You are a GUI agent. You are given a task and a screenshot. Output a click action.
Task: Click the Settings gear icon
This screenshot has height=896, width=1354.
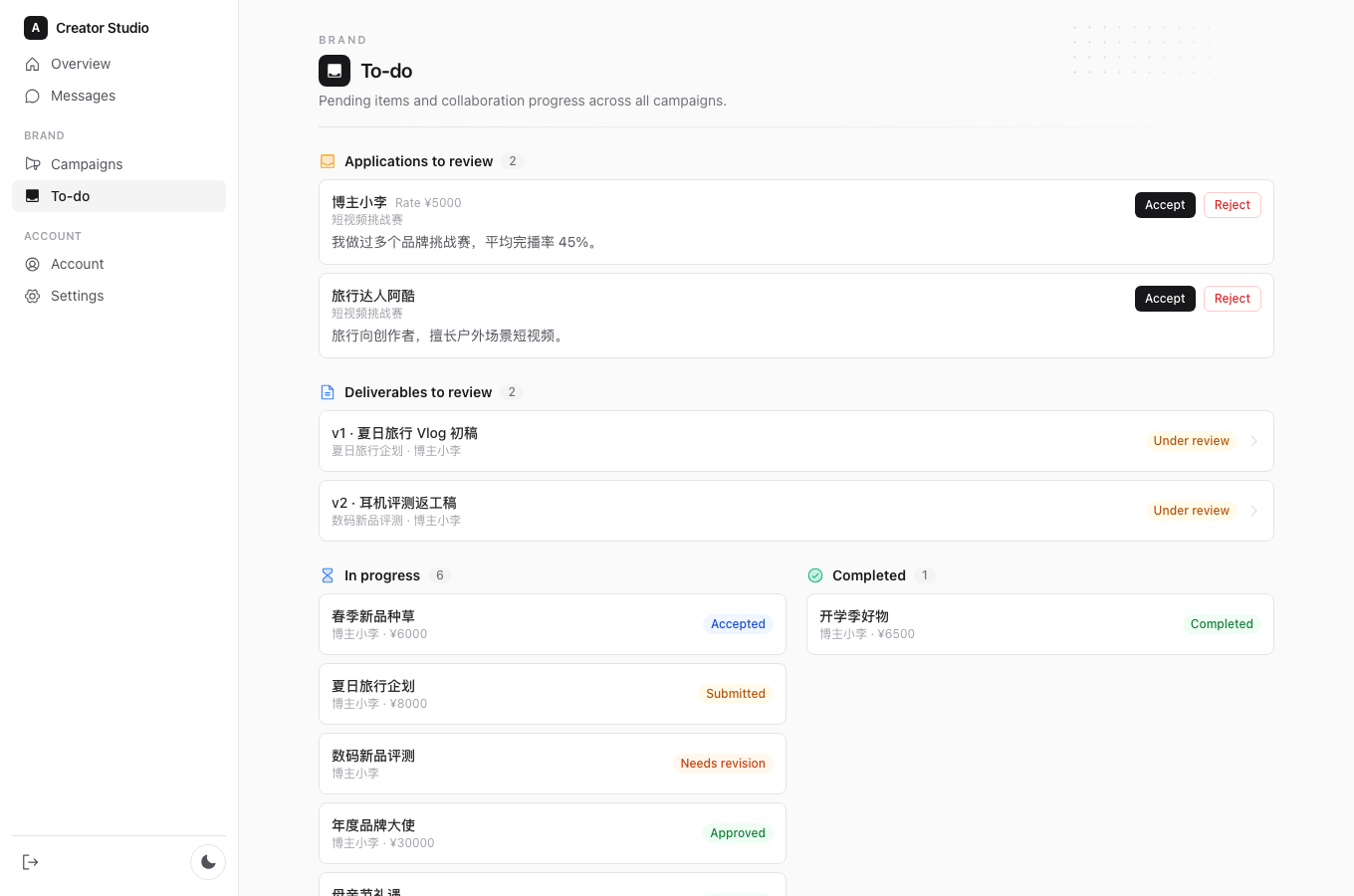(x=32, y=296)
